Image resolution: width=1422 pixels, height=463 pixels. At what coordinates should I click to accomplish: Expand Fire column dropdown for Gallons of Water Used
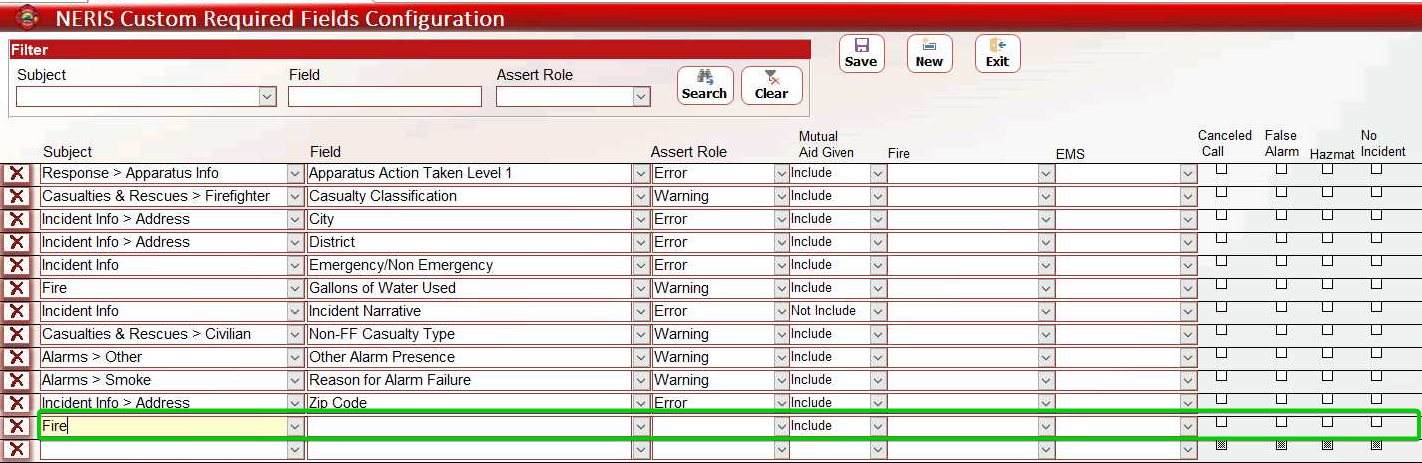coord(1045,288)
